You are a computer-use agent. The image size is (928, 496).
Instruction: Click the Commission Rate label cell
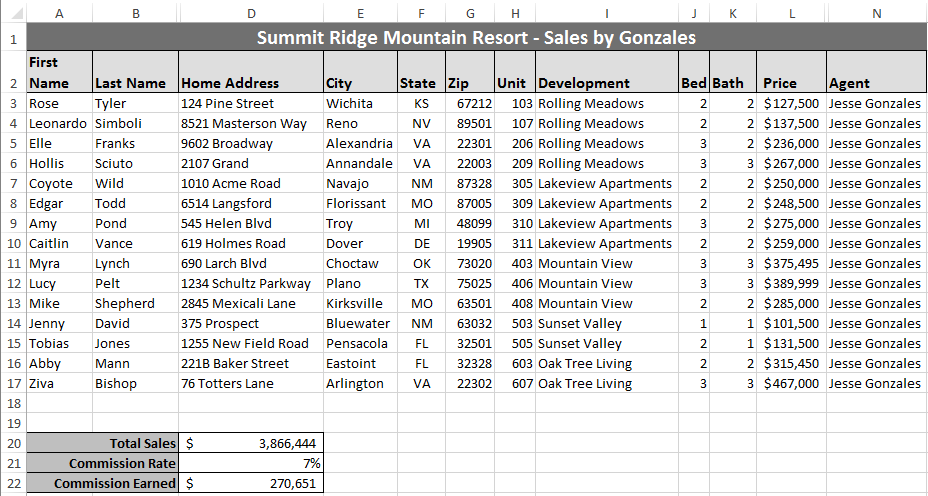[x=102, y=463]
